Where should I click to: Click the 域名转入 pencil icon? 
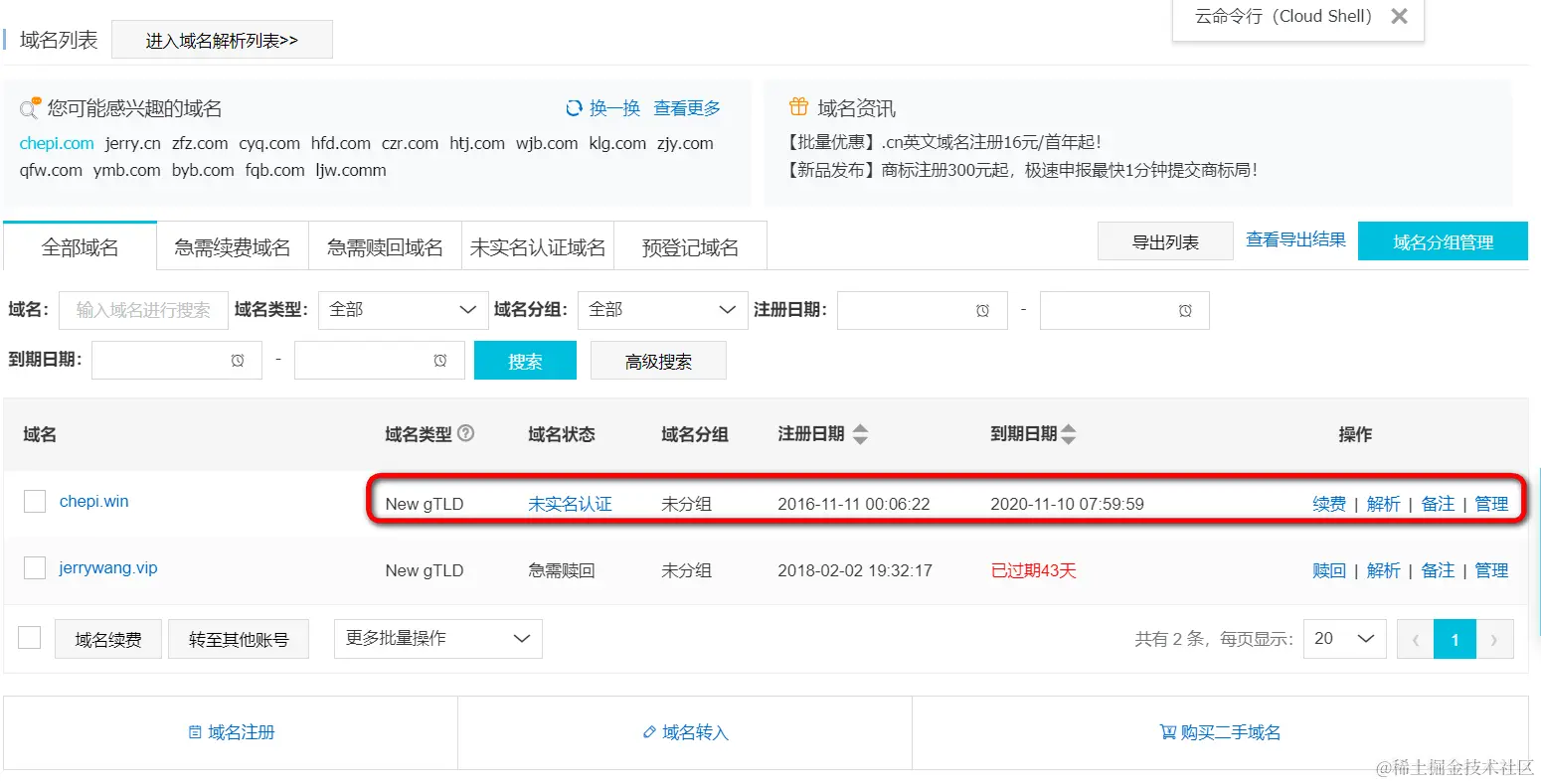click(x=649, y=732)
